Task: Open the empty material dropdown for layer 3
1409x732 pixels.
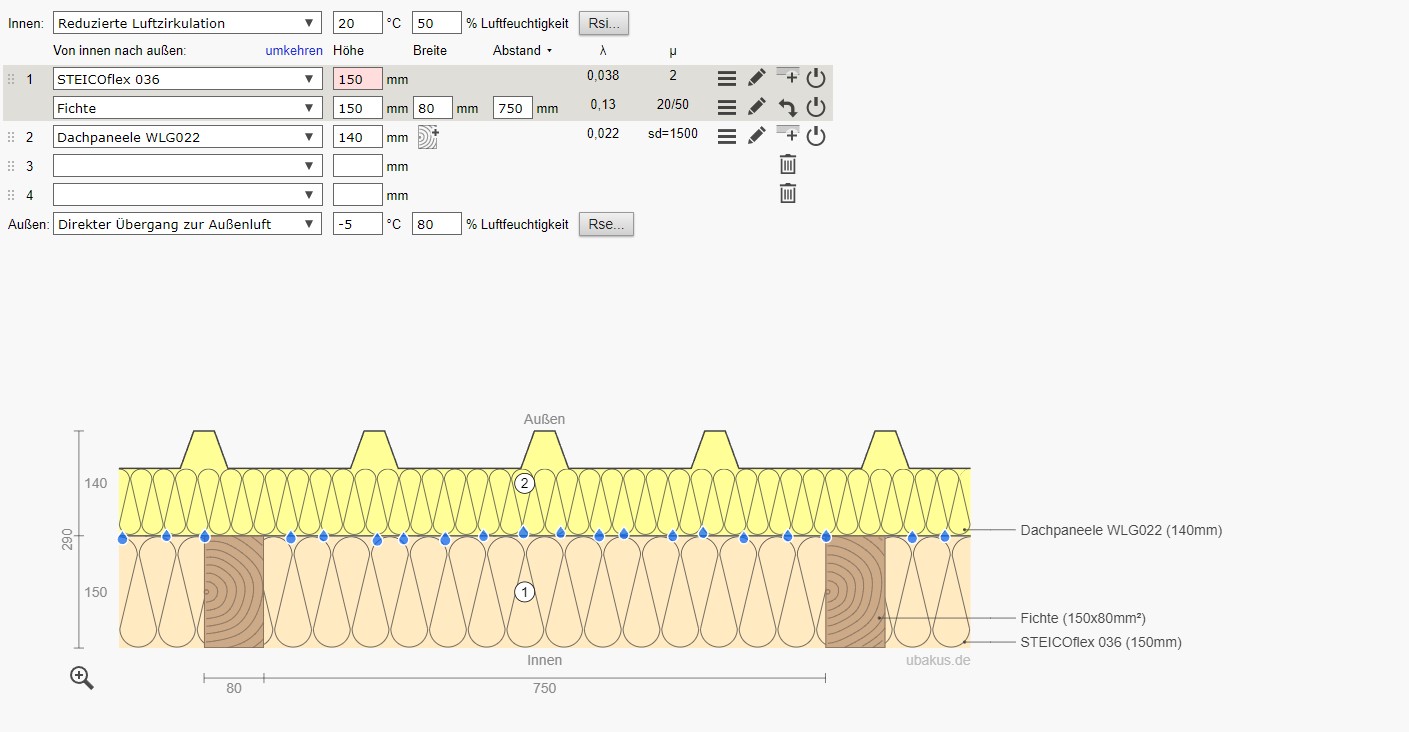Action: coord(187,166)
